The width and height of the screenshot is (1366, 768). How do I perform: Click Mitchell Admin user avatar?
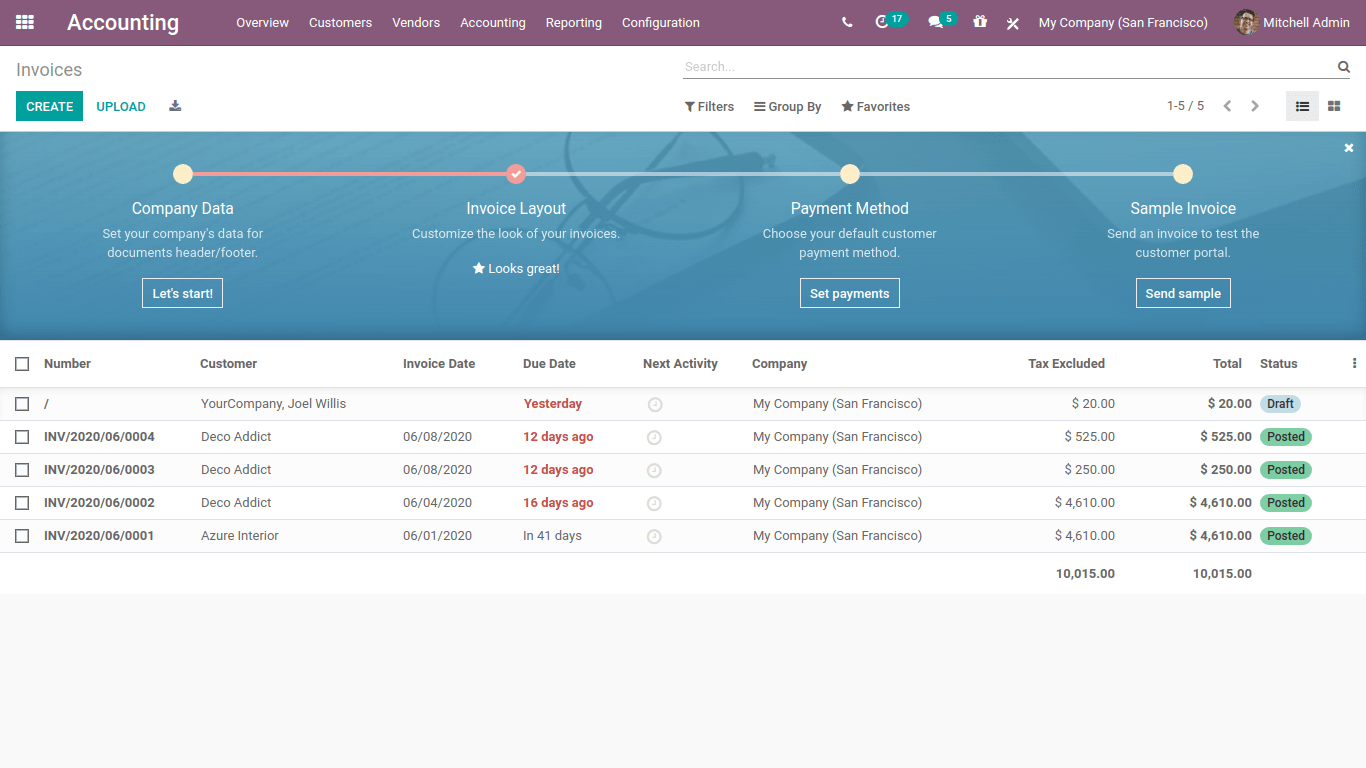pos(1246,22)
